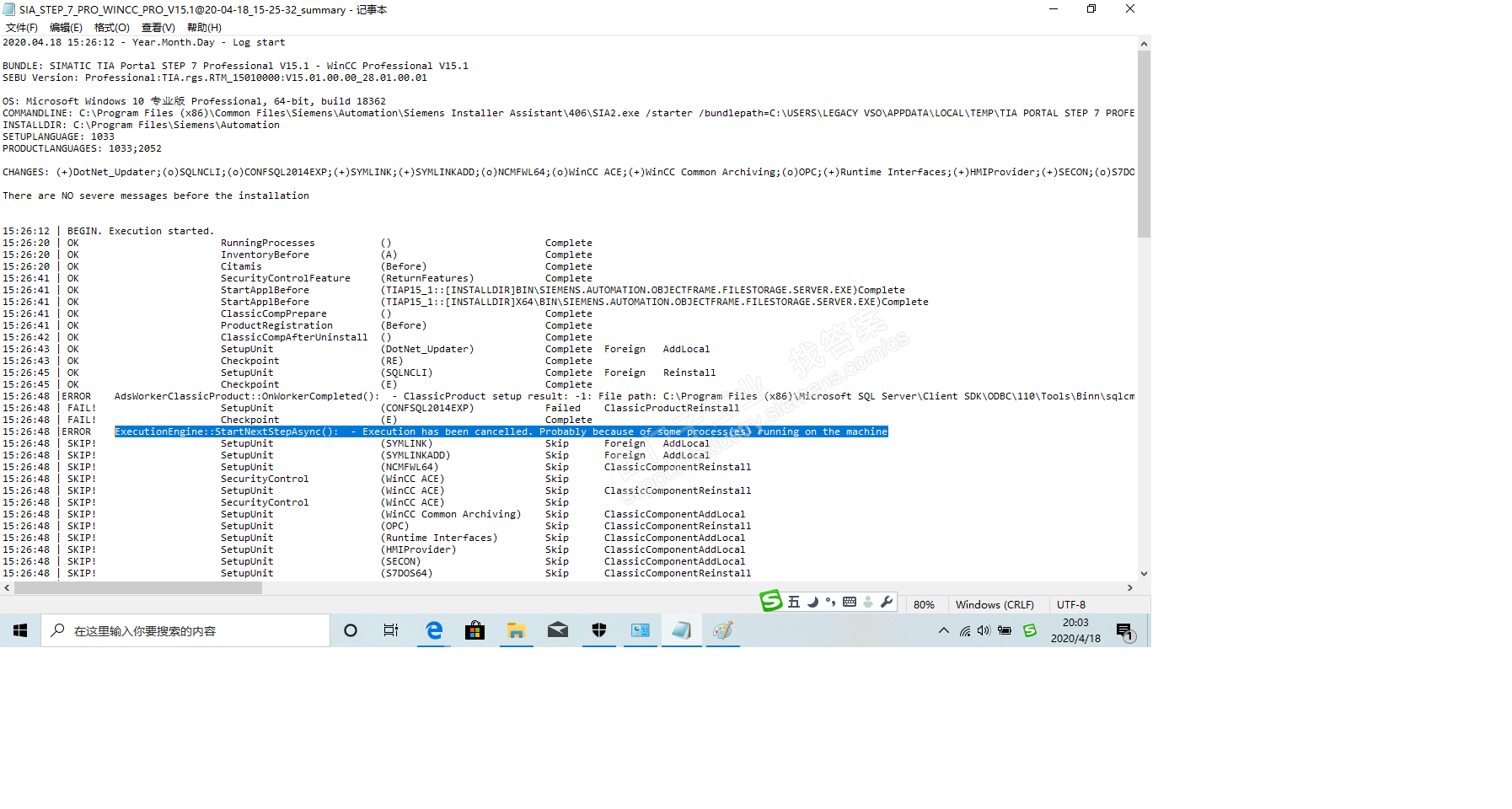Click the 'ClassicCompPrepare' log entry

click(x=274, y=313)
